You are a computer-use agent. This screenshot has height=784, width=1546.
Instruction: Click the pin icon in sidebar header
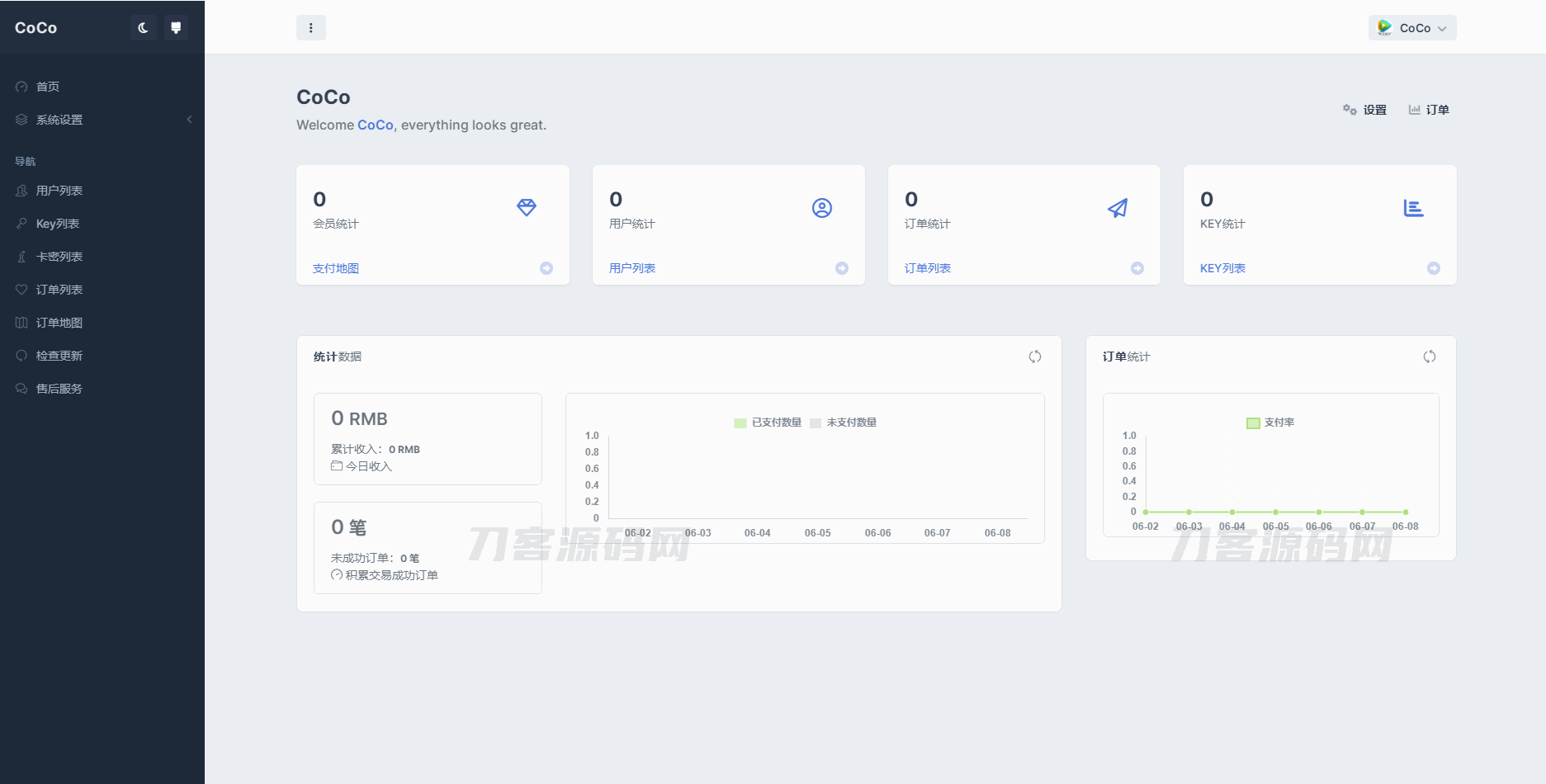point(176,28)
